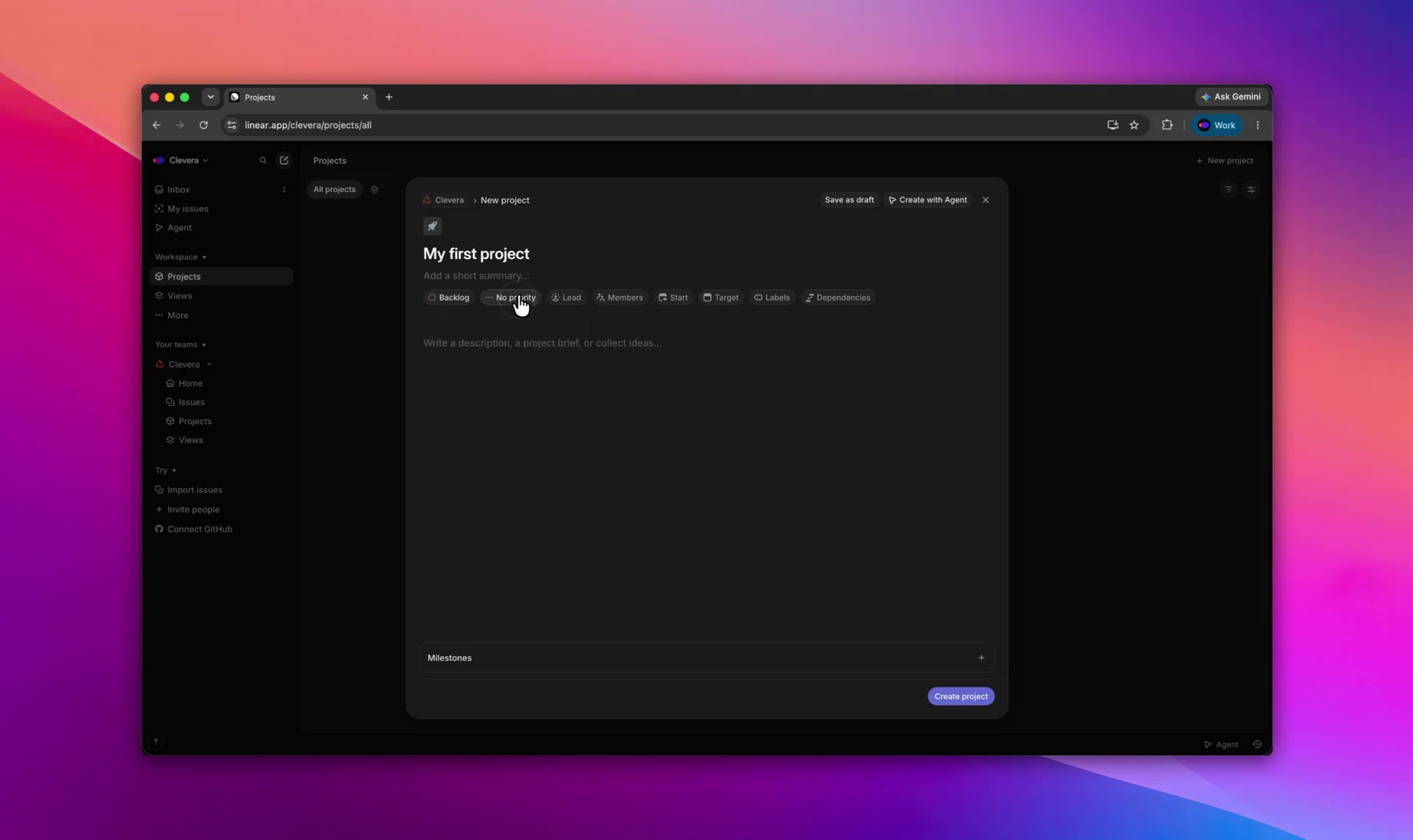1413x840 pixels.
Task: Reload the browser page
Action: [x=204, y=125]
